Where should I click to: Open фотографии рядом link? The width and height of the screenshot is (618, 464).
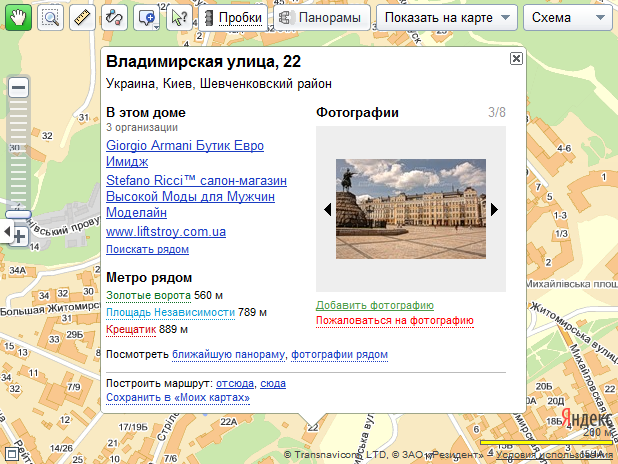[339, 354]
